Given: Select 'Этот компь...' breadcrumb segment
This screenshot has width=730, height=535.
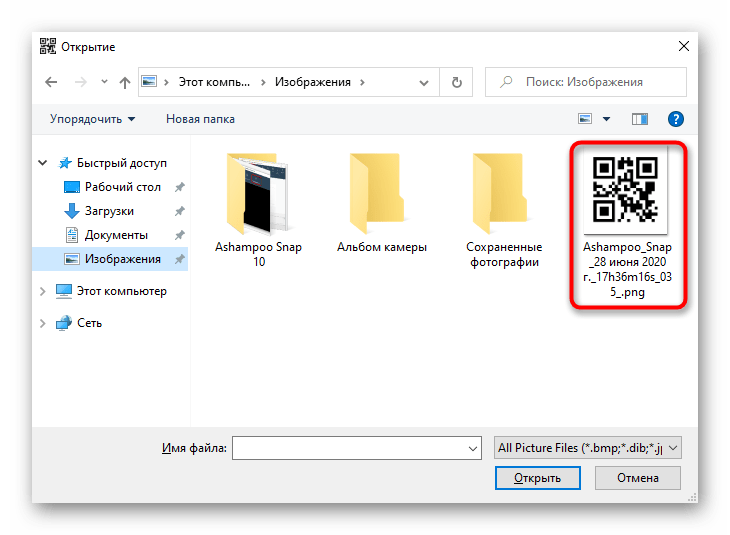Looking at the screenshot, I should (x=214, y=82).
